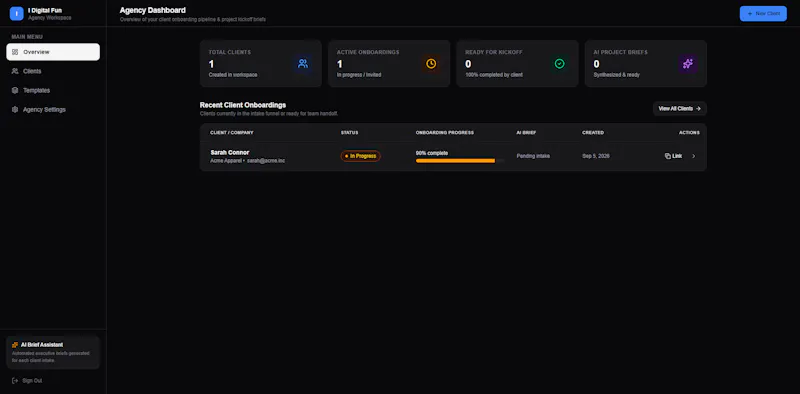Open Agency Settings menu item
Viewport: 800px width, 394px height.
coord(53,109)
